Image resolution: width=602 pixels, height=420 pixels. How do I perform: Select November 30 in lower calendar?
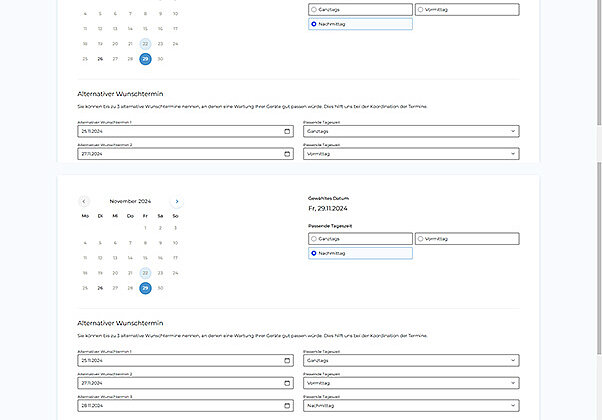tap(161, 288)
